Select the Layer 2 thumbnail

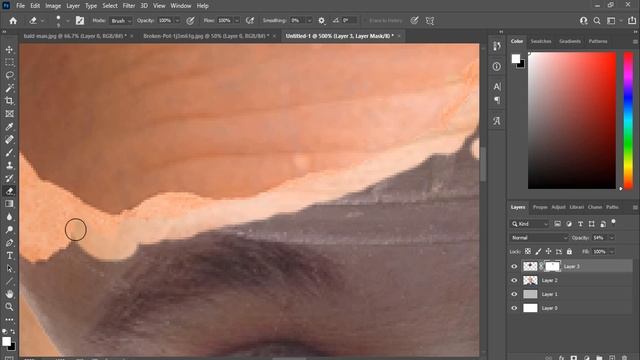click(x=530, y=280)
